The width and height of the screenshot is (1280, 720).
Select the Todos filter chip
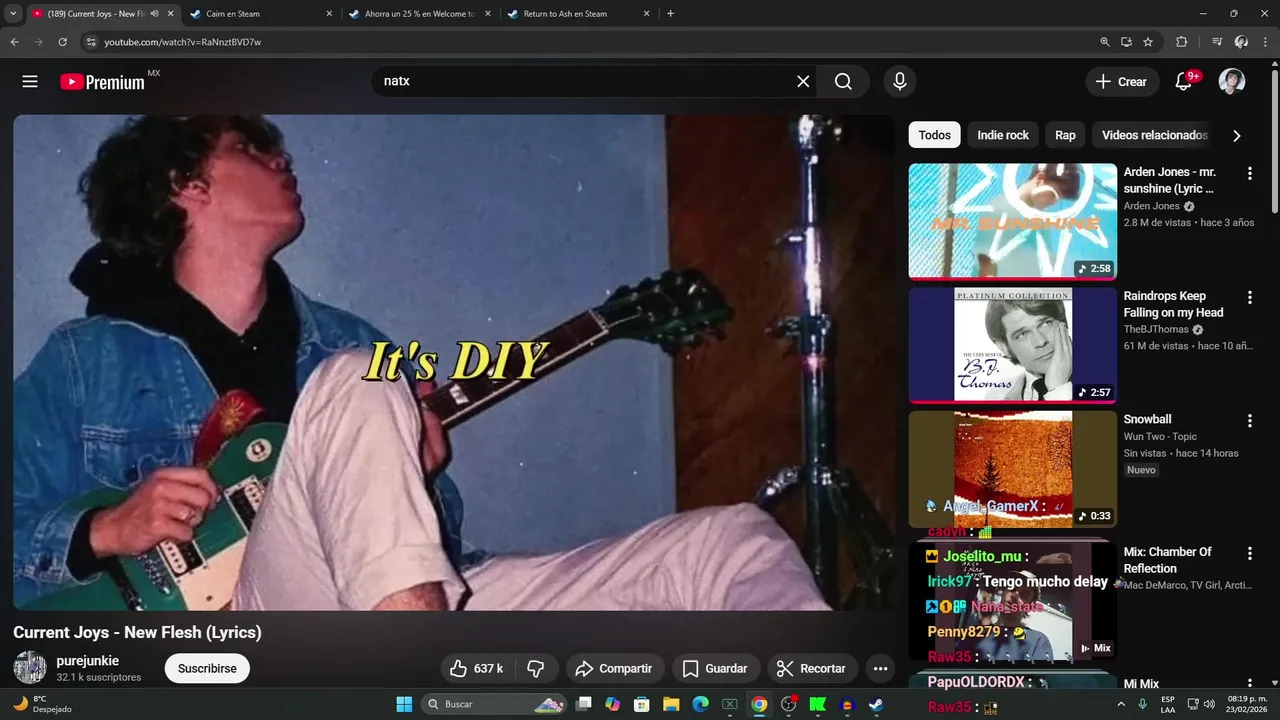point(935,135)
